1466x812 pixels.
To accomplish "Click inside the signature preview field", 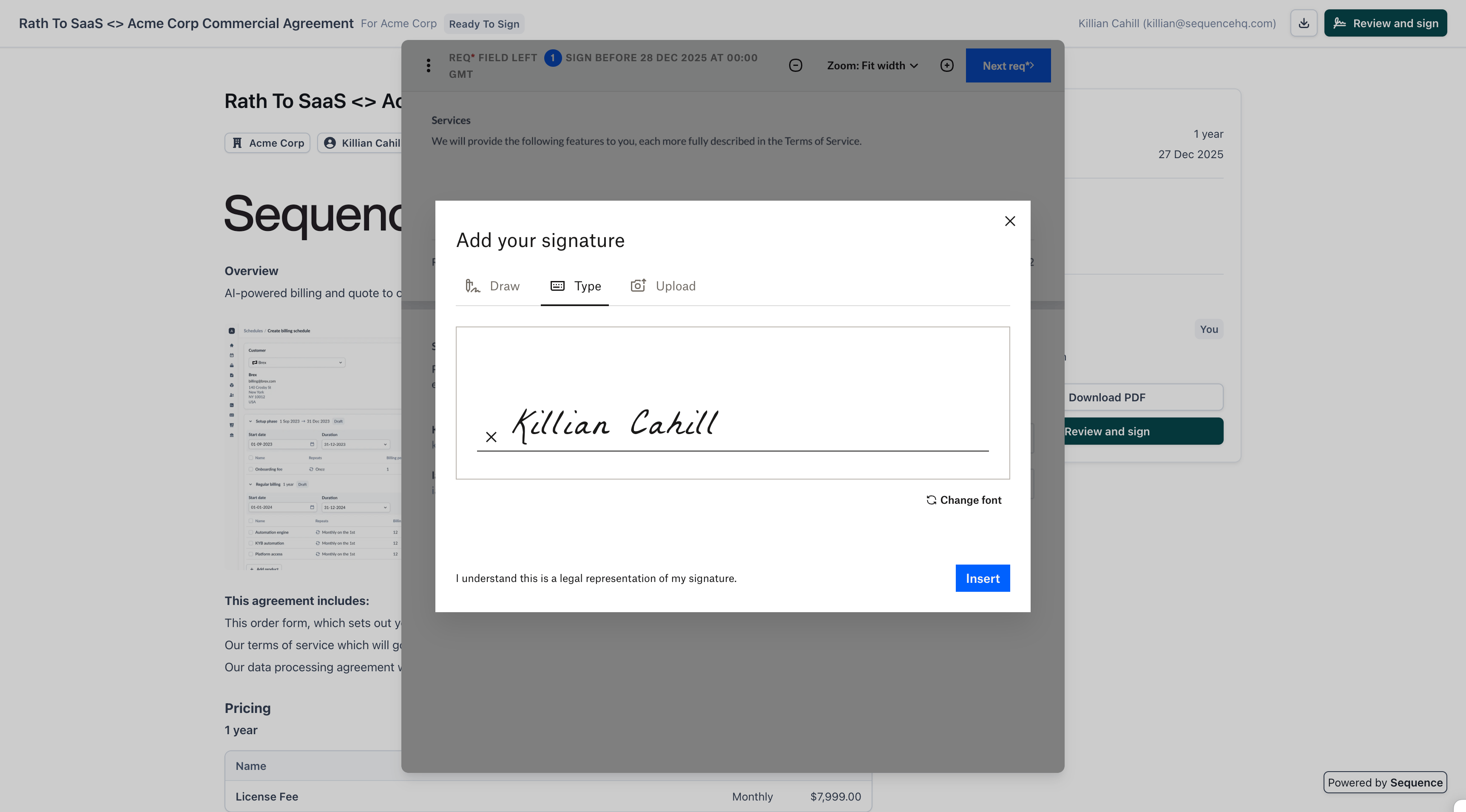I will tap(733, 402).
